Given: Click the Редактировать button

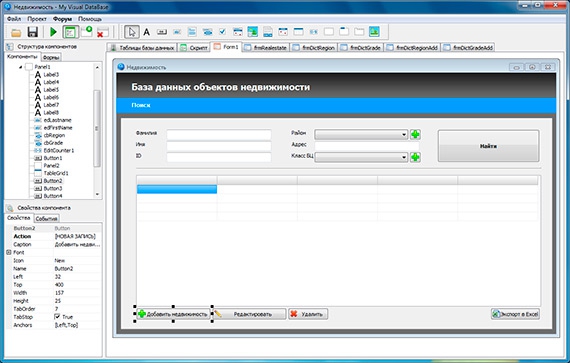Looking at the screenshot, I should [x=250, y=314].
